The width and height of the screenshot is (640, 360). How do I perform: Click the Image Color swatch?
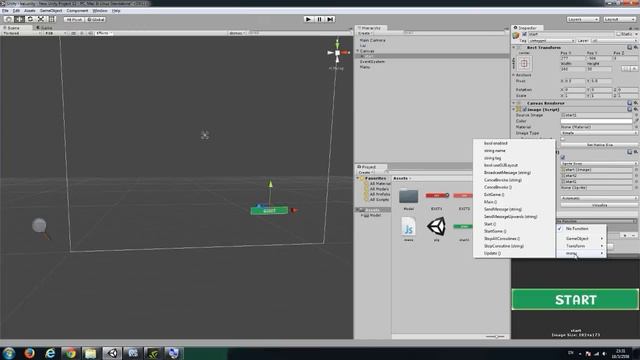[596, 121]
